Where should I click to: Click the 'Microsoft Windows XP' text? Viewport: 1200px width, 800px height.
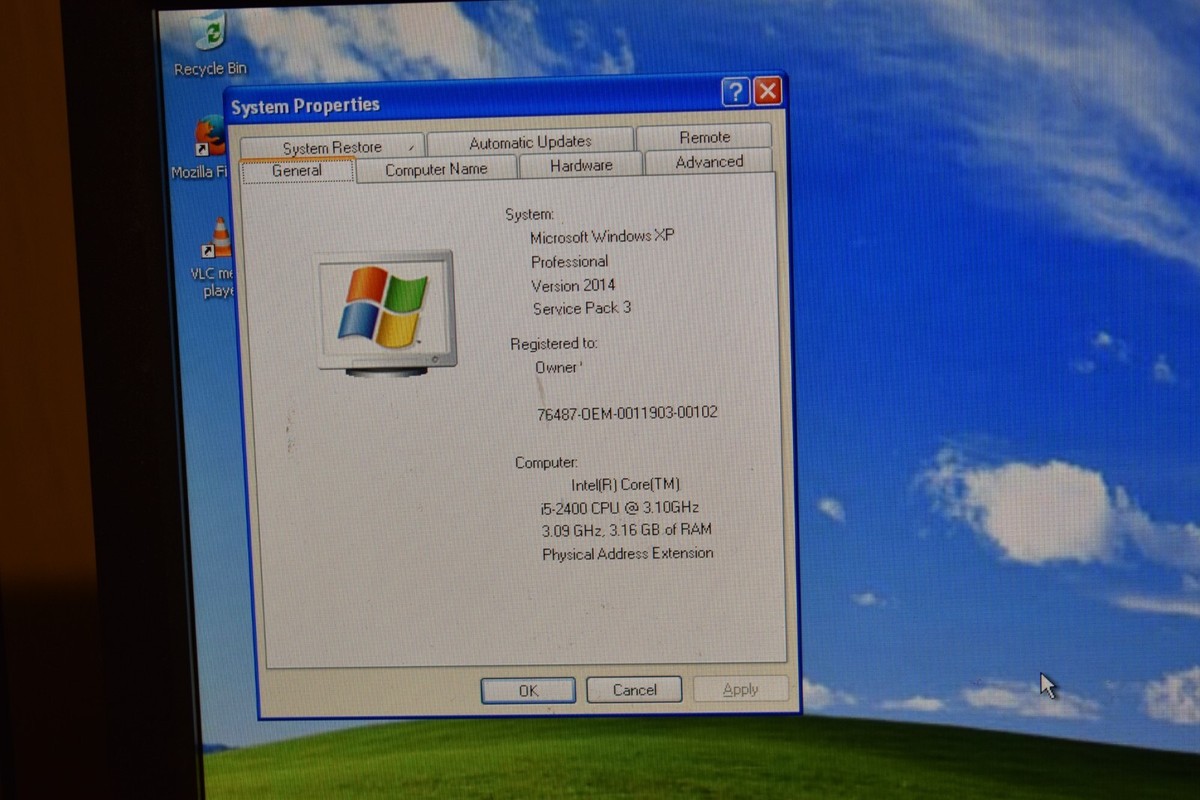click(602, 237)
